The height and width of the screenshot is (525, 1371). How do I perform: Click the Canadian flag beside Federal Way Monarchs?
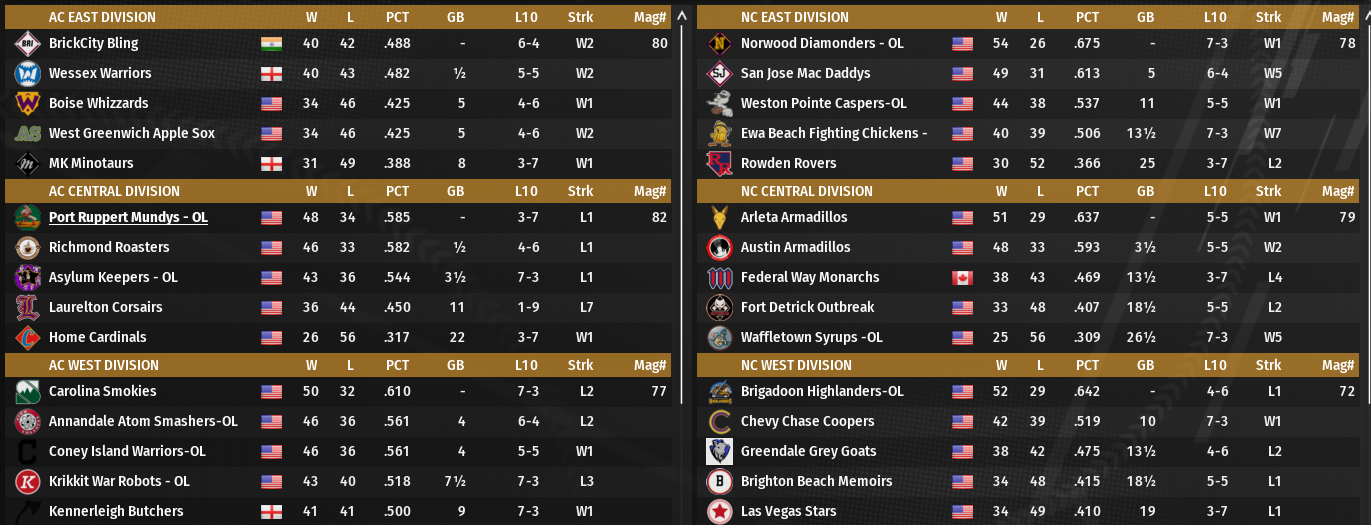pyautogui.click(x=962, y=278)
